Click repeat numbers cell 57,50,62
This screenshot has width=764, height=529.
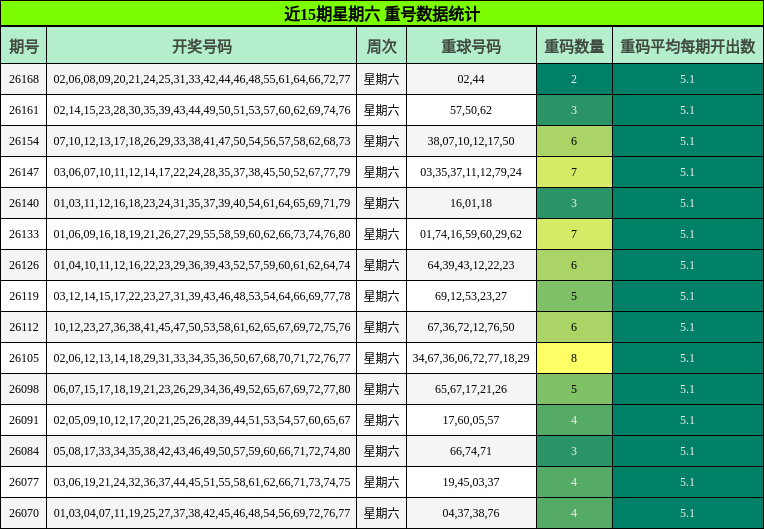(x=471, y=110)
